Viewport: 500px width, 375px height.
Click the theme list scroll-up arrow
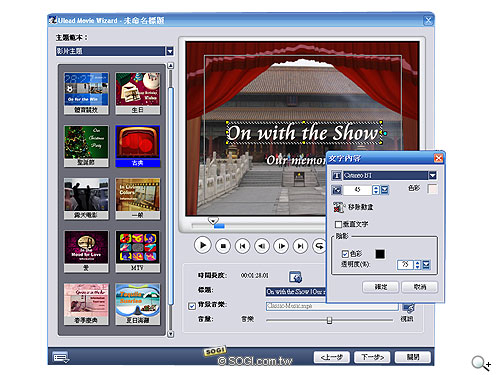point(170,66)
